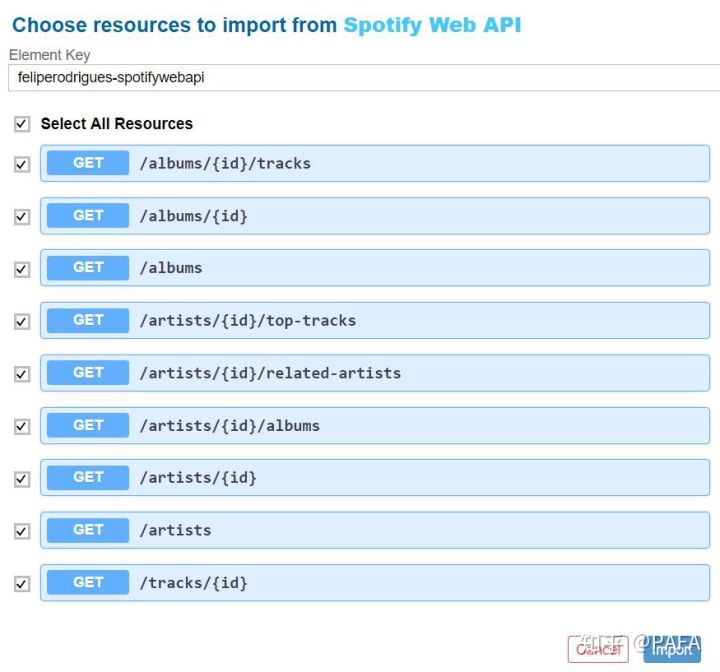Deselect the /albums resource checkbox

click(22, 269)
